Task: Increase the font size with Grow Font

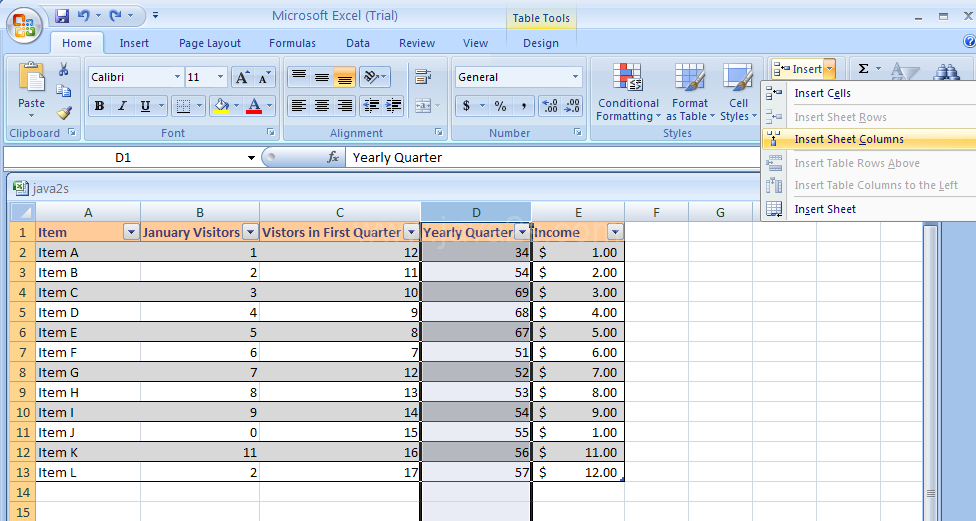Action: point(242,77)
